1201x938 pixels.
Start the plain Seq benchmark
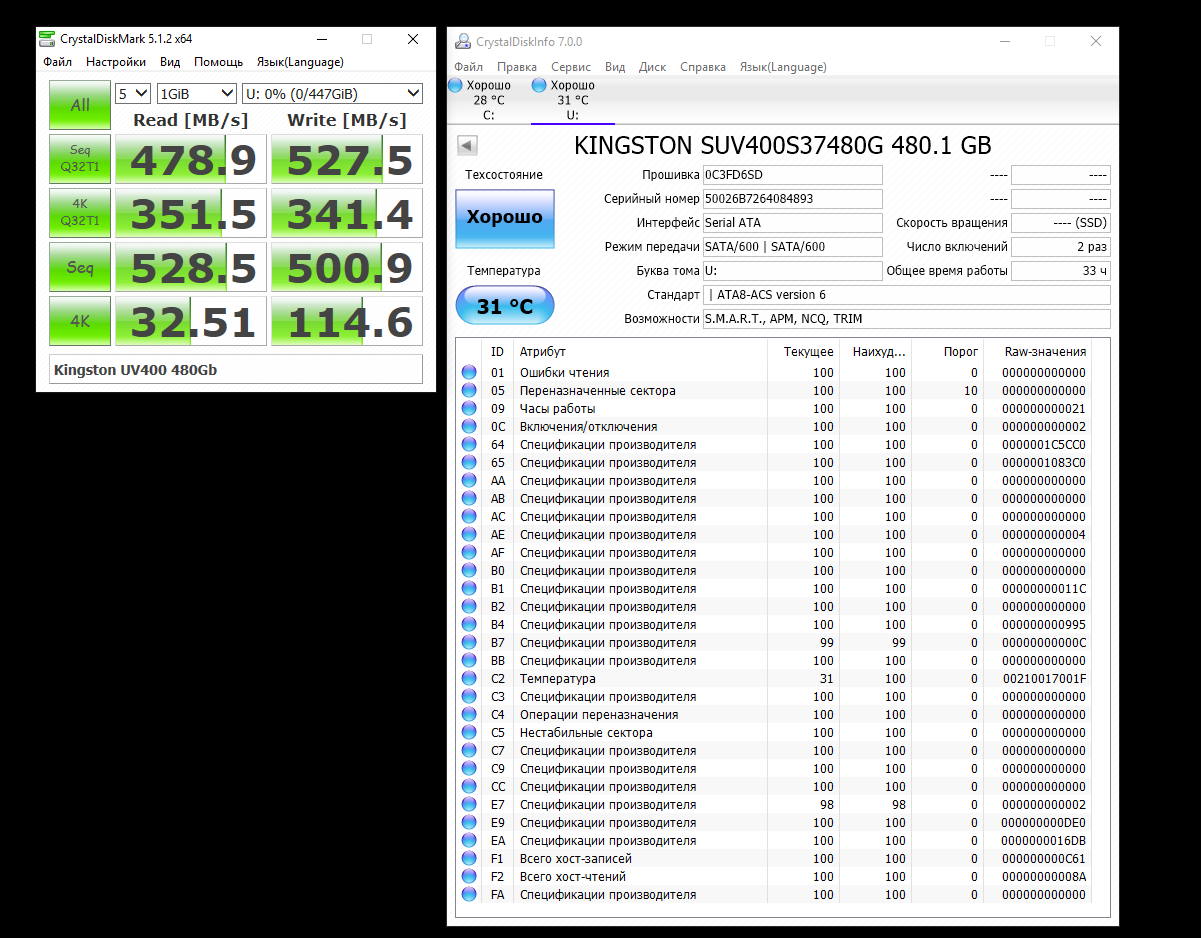pyautogui.click(x=80, y=267)
